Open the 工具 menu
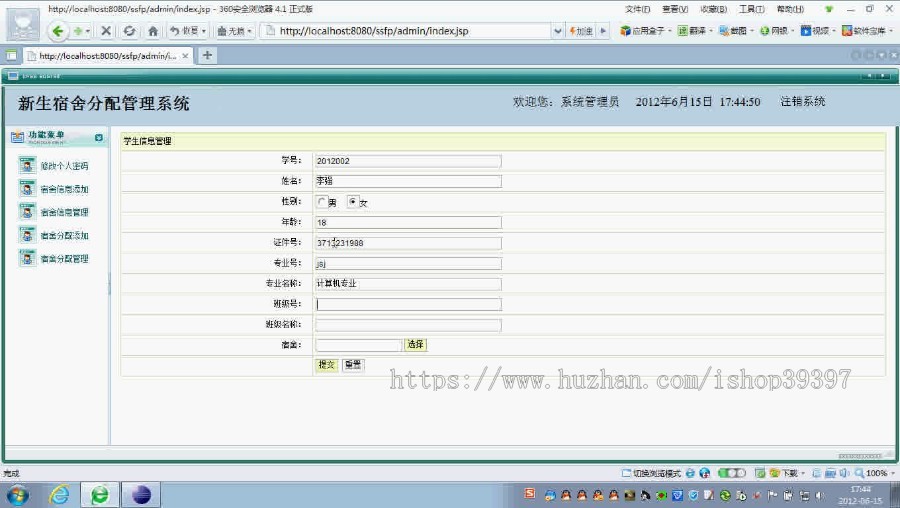Viewport: 900px width, 508px height. (x=751, y=9)
